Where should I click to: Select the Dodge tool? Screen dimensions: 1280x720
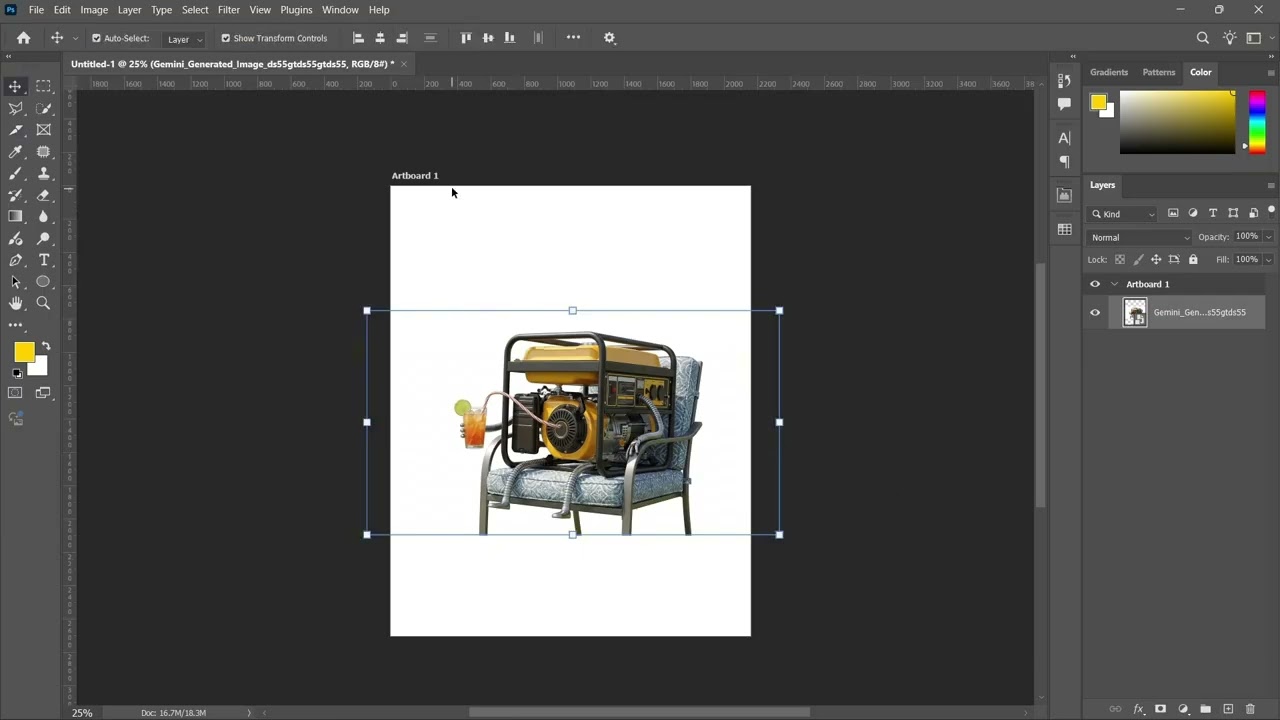point(44,238)
